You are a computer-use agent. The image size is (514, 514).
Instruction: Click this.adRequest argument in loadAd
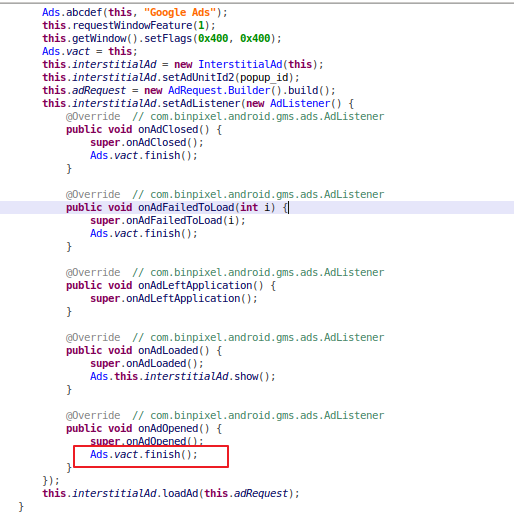246,493
